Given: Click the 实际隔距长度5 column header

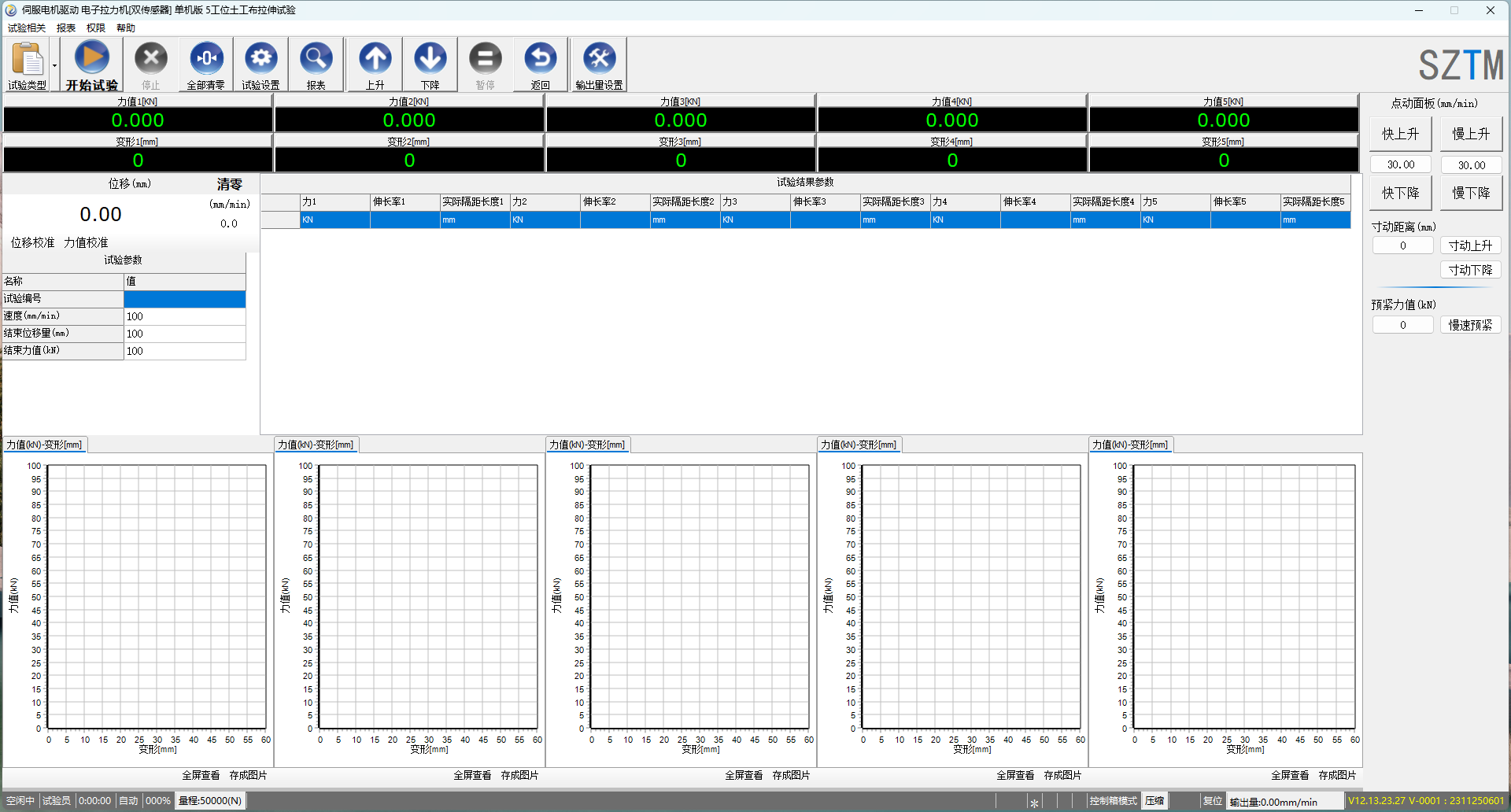Looking at the screenshot, I should coord(1316,202).
